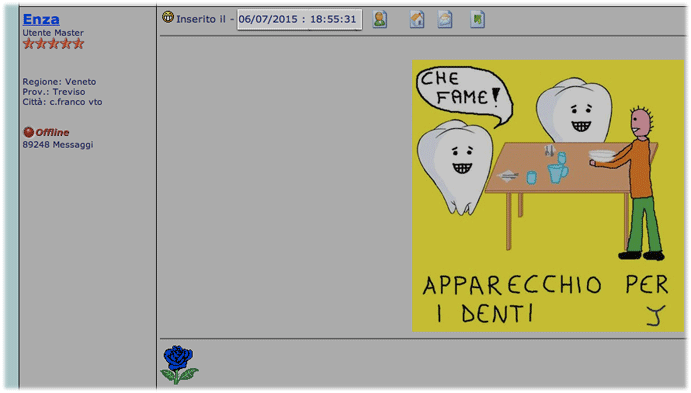Click the APPARECCHIO PER I DENTI caption
The image size is (691, 393).
coord(546,299)
